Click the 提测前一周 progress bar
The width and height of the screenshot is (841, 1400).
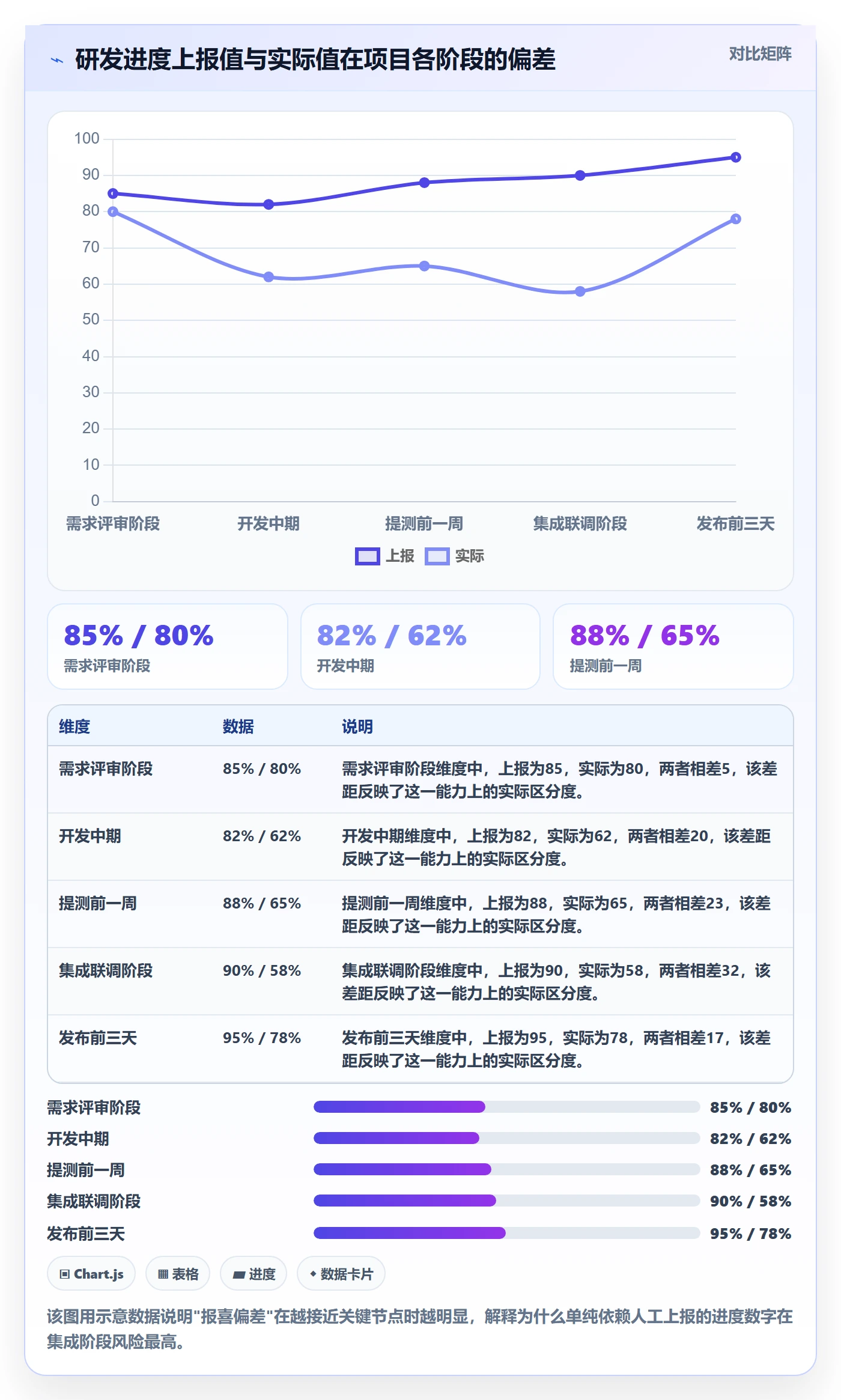coord(506,1169)
